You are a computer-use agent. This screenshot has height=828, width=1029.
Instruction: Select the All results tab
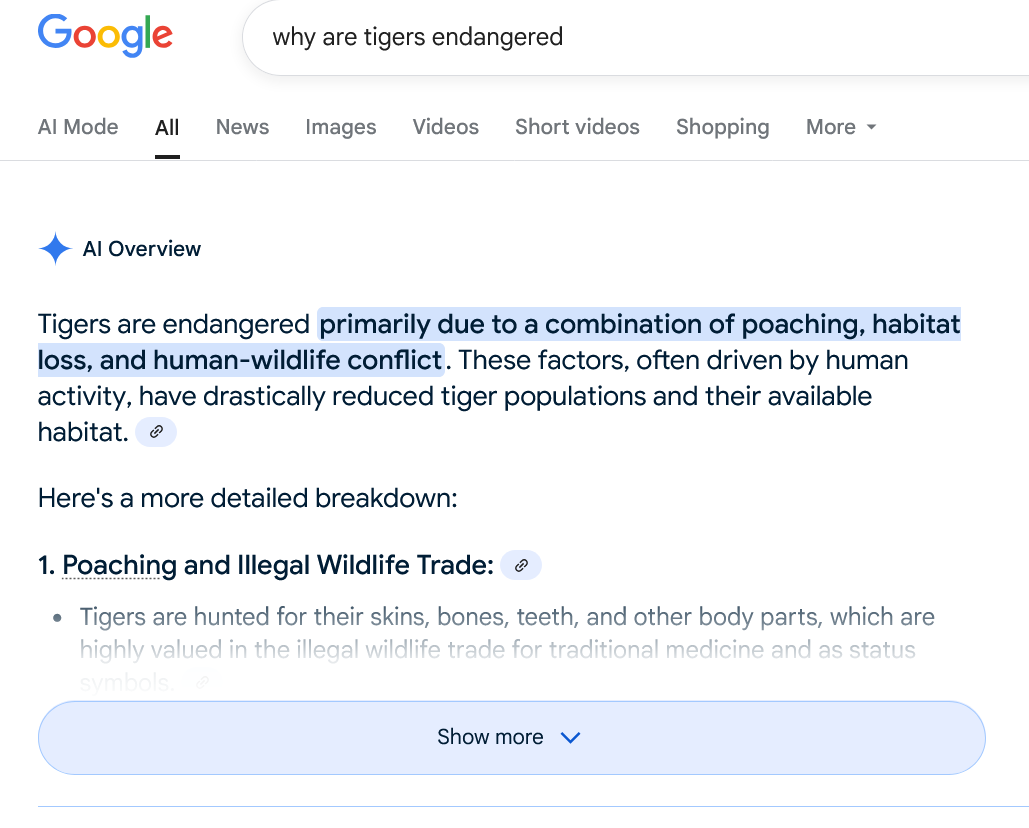pyautogui.click(x=167, y=127)
